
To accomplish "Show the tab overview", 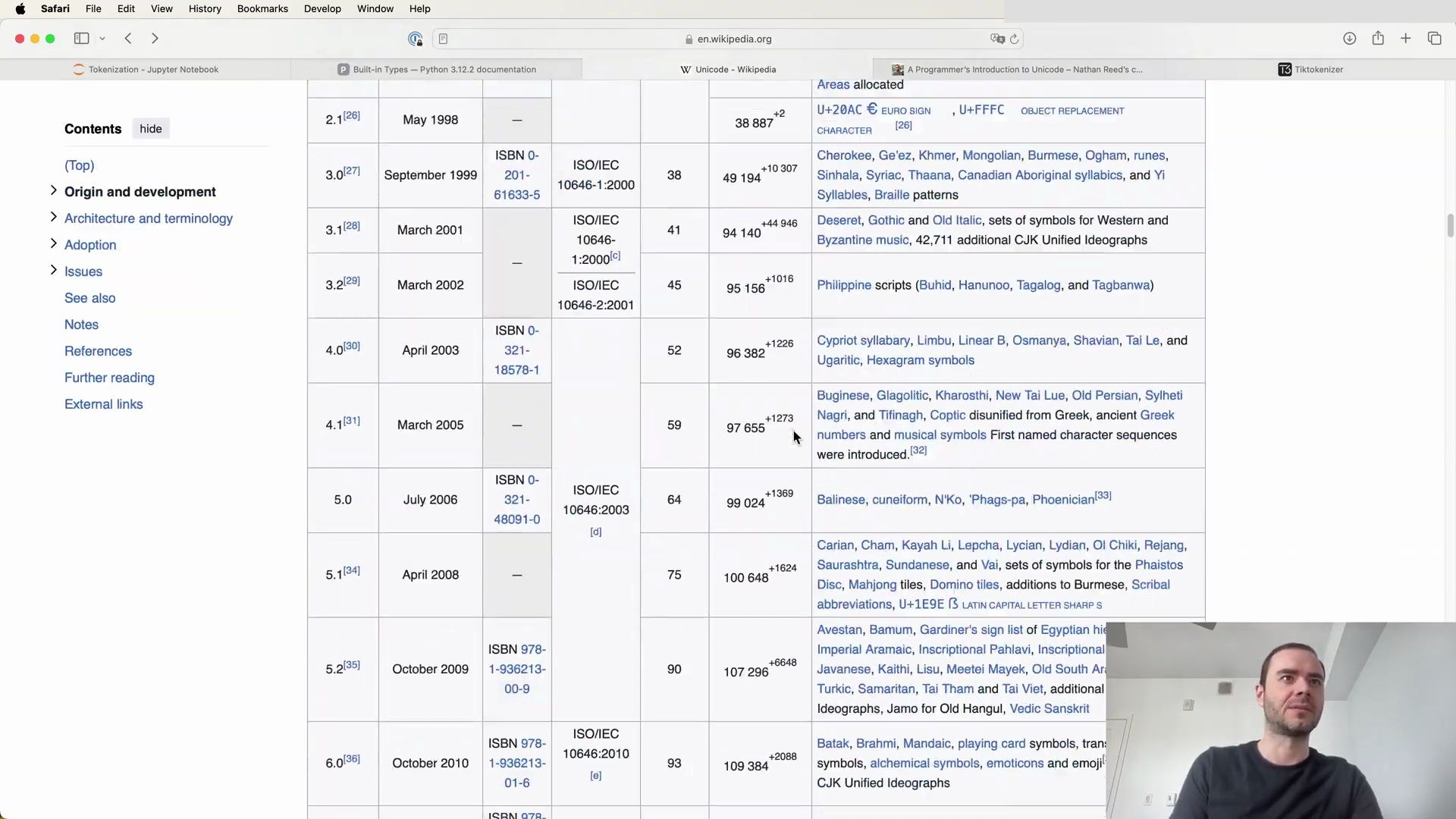I will pos(1434,39).
